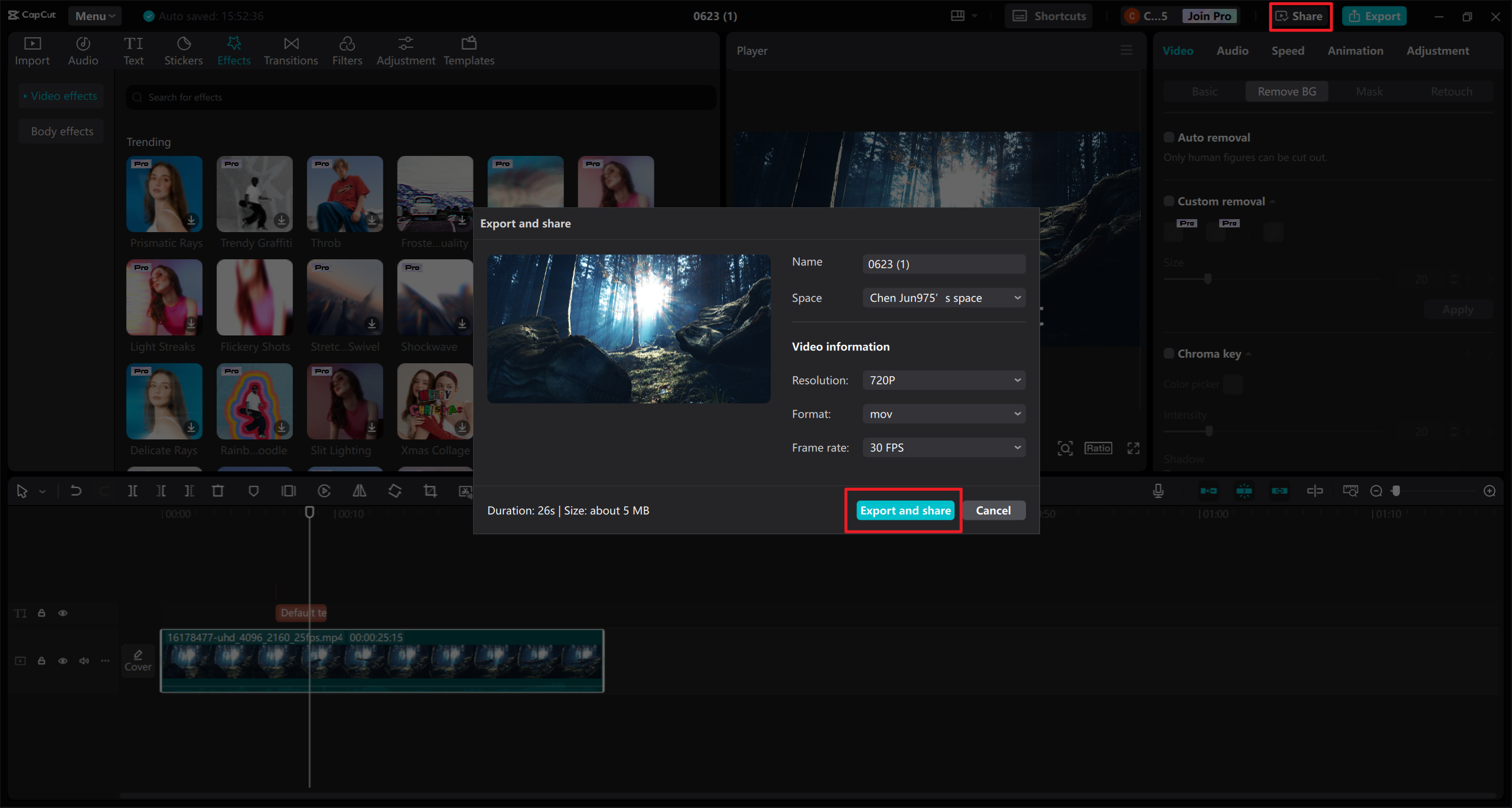Open the Resolution 720P dropdown

click(944, 380)
